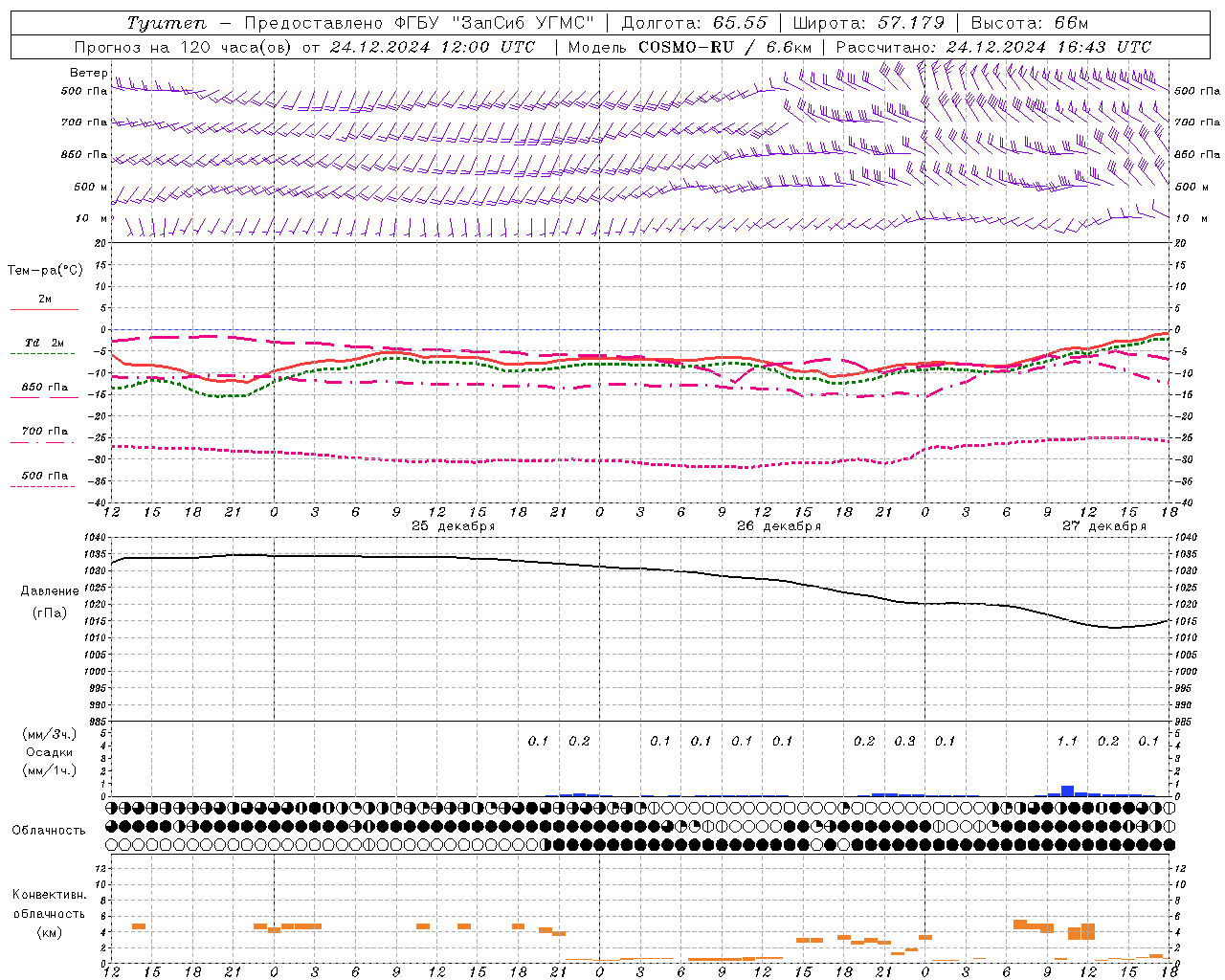Click the "27 декабря" date label
Image resolution: width=1225 pixels, height=980 pixels.
(x=1104, y=526)
